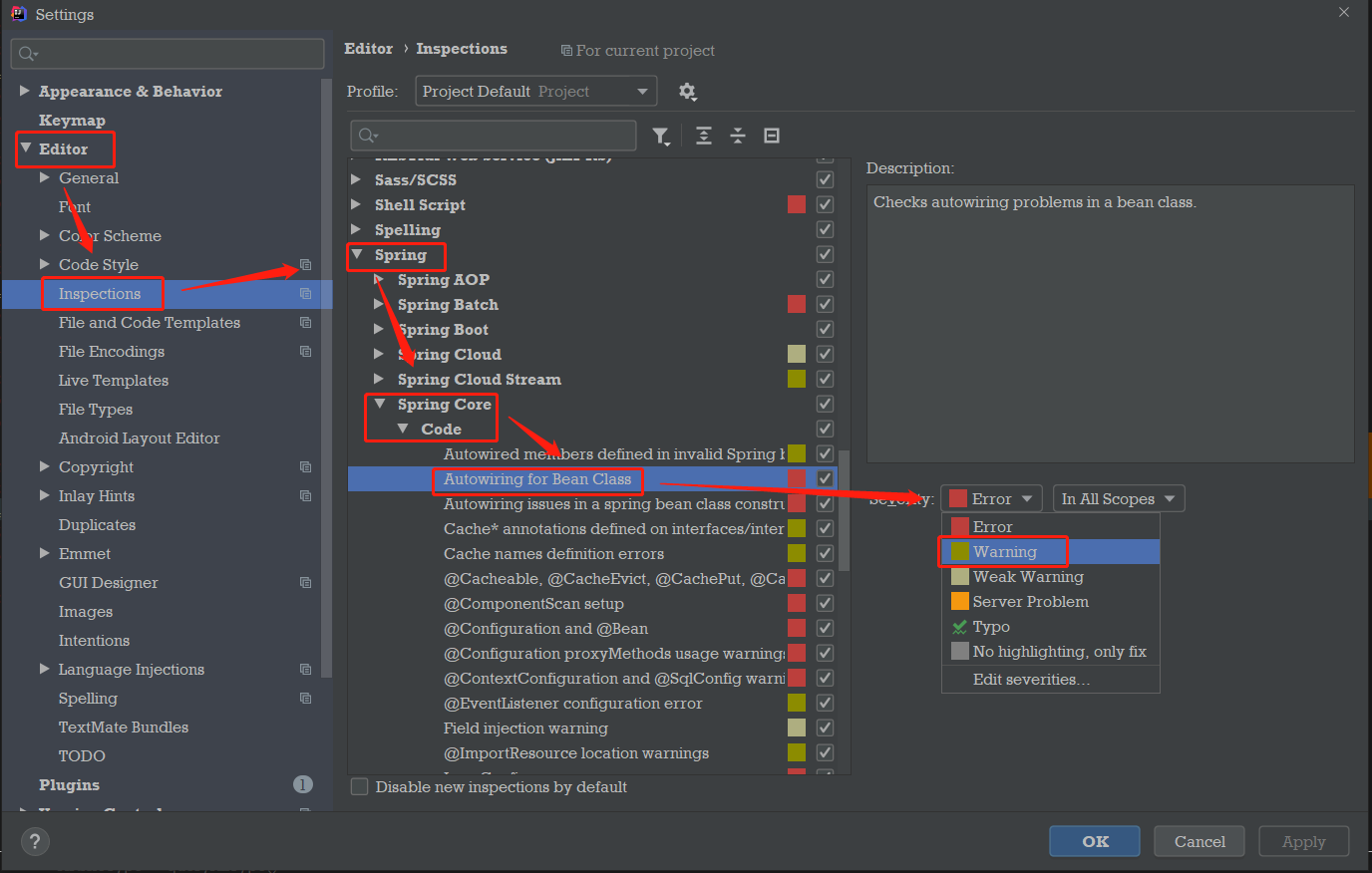This screenshot has height=873, width=1372.
Task: Uncheck the Spring inspections group checkbox
Action: click(825, 254)
